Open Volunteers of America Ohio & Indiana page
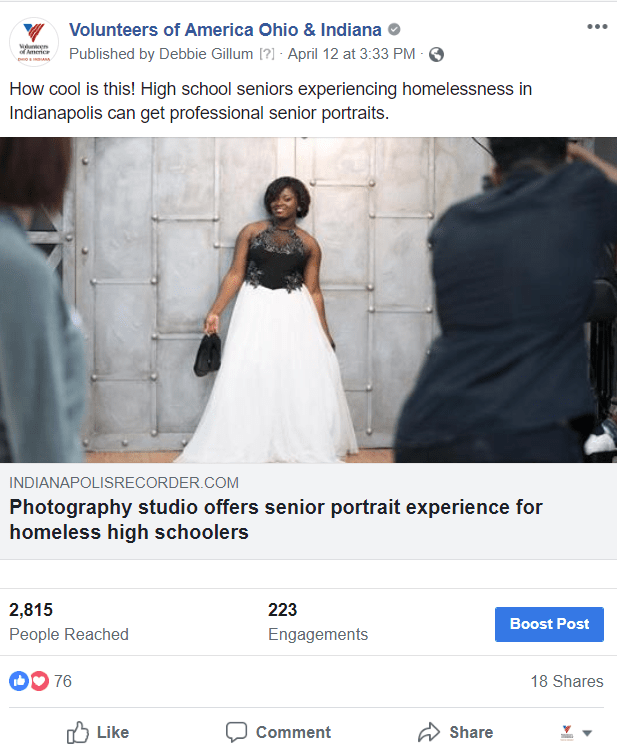 (x=225, y=30)
